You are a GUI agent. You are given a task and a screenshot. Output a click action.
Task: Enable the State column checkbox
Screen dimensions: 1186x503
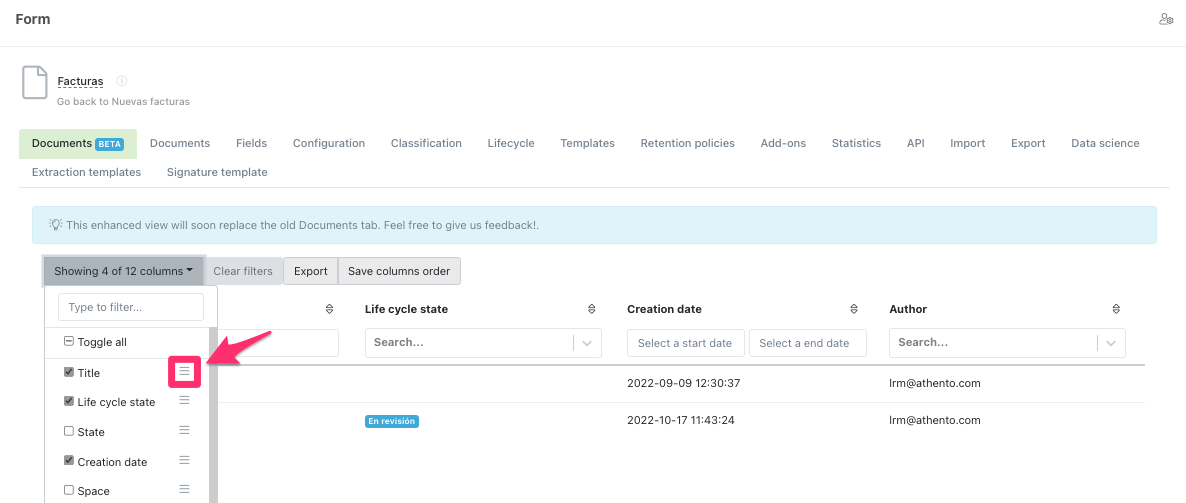[69, 432]
